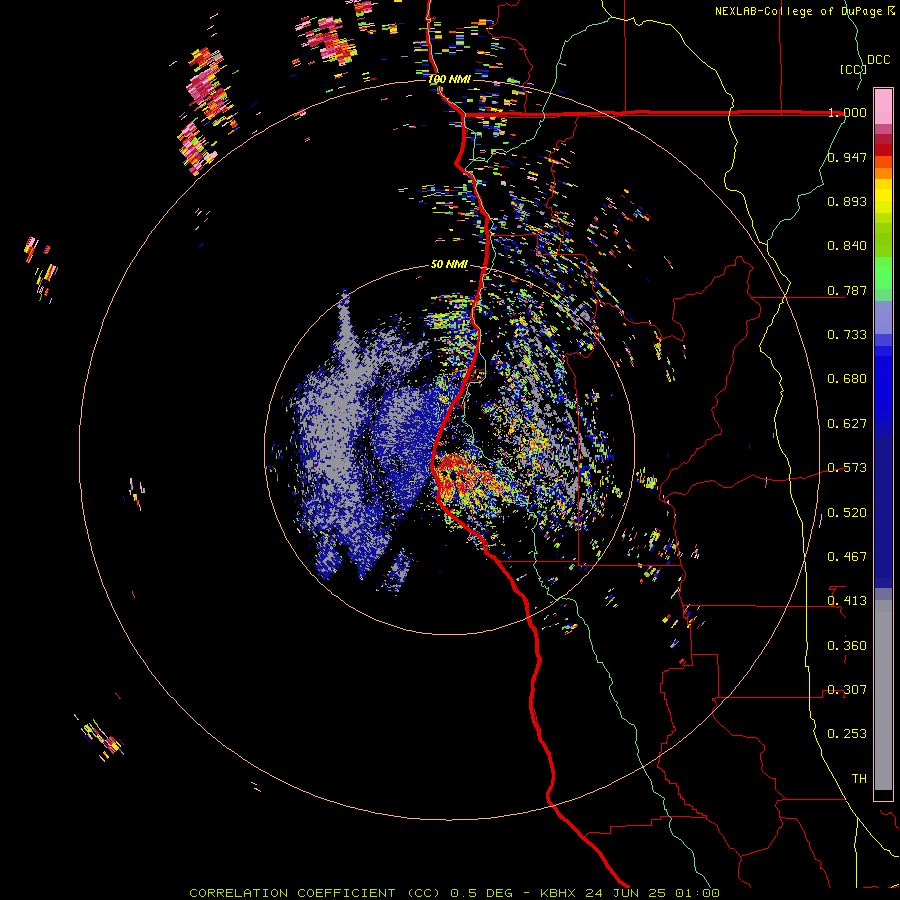Click the 24 JUN 25 01:00 timestamp

point(653,893)
